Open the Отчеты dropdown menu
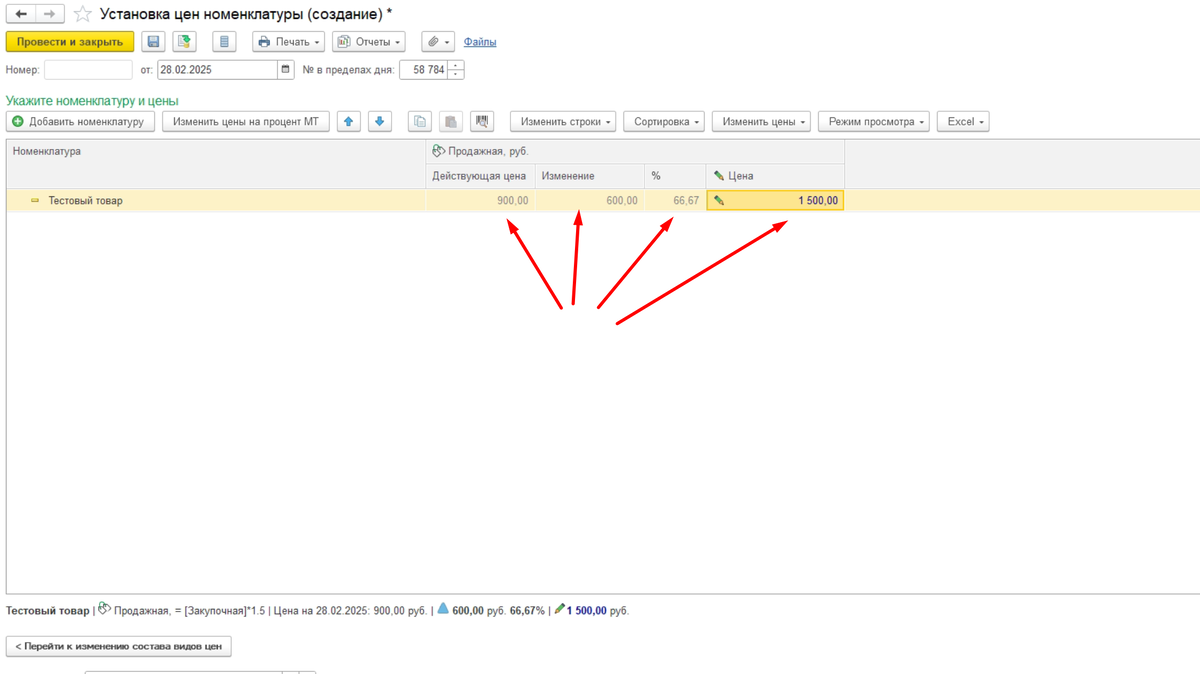Viewport: 1200px width, 674px height. coord(369,42)
